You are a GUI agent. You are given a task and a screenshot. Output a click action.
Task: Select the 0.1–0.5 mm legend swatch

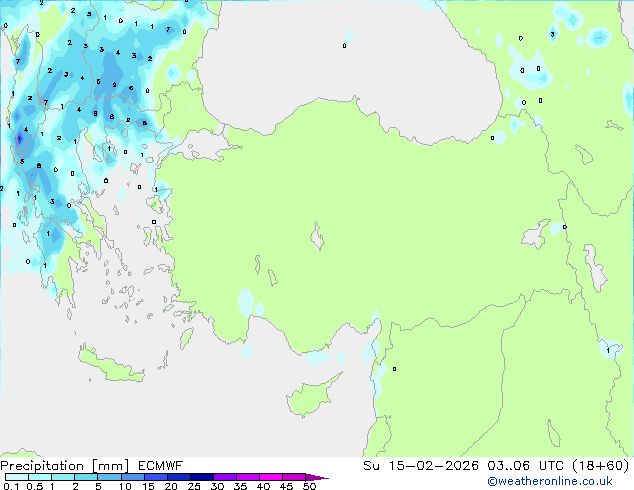(17, 477)
